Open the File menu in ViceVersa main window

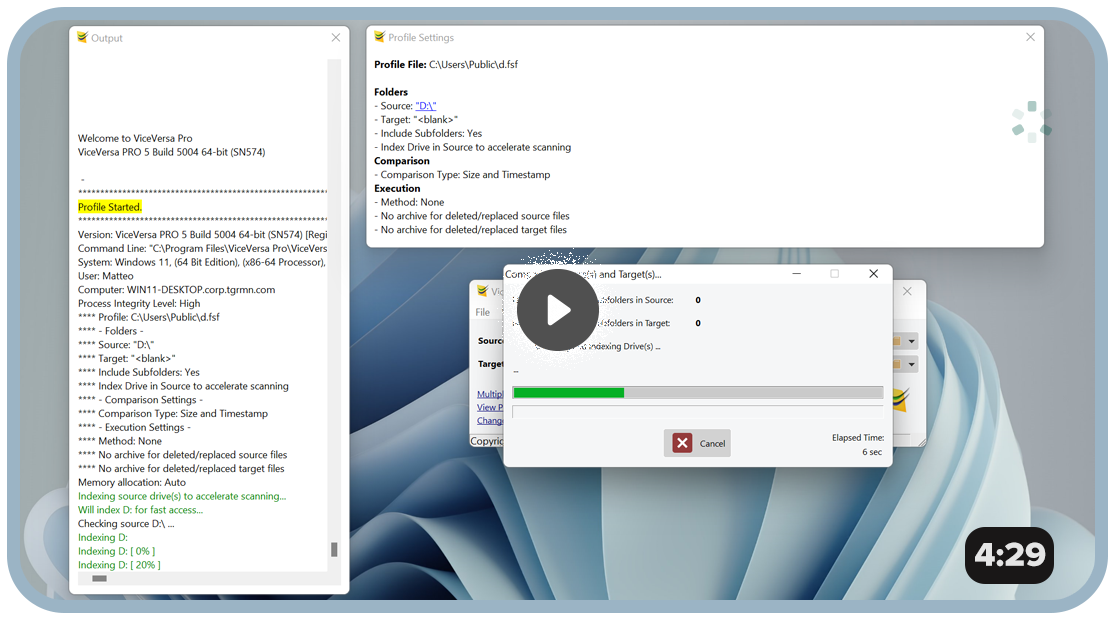[483, 312]
